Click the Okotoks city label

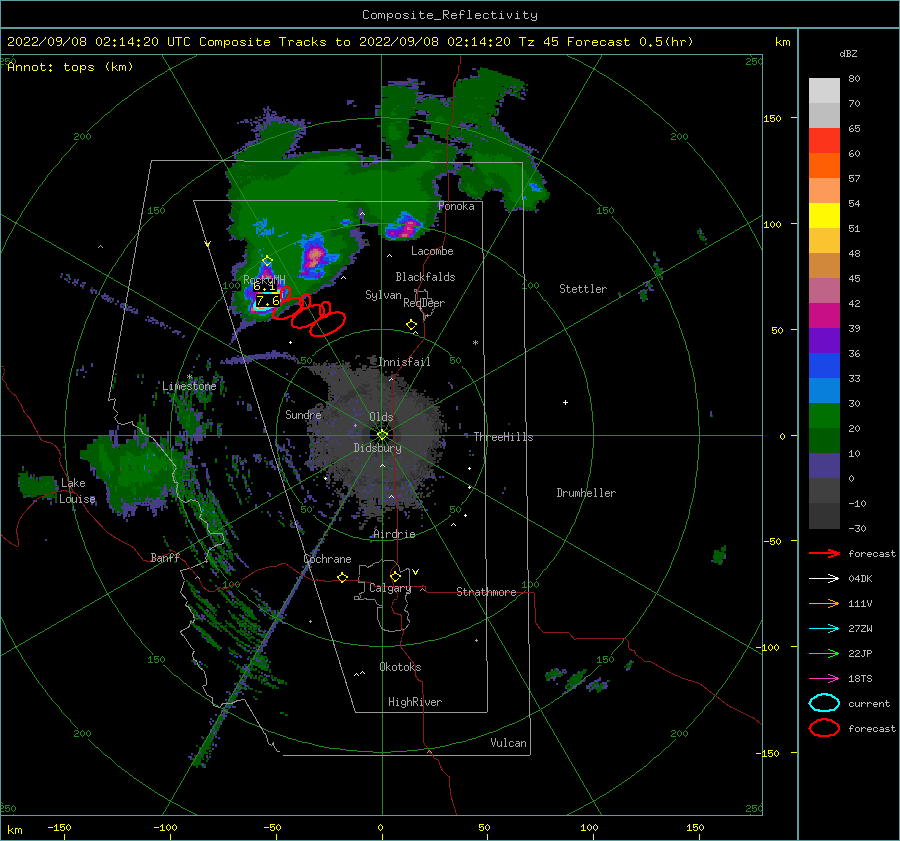click(400, 667)
